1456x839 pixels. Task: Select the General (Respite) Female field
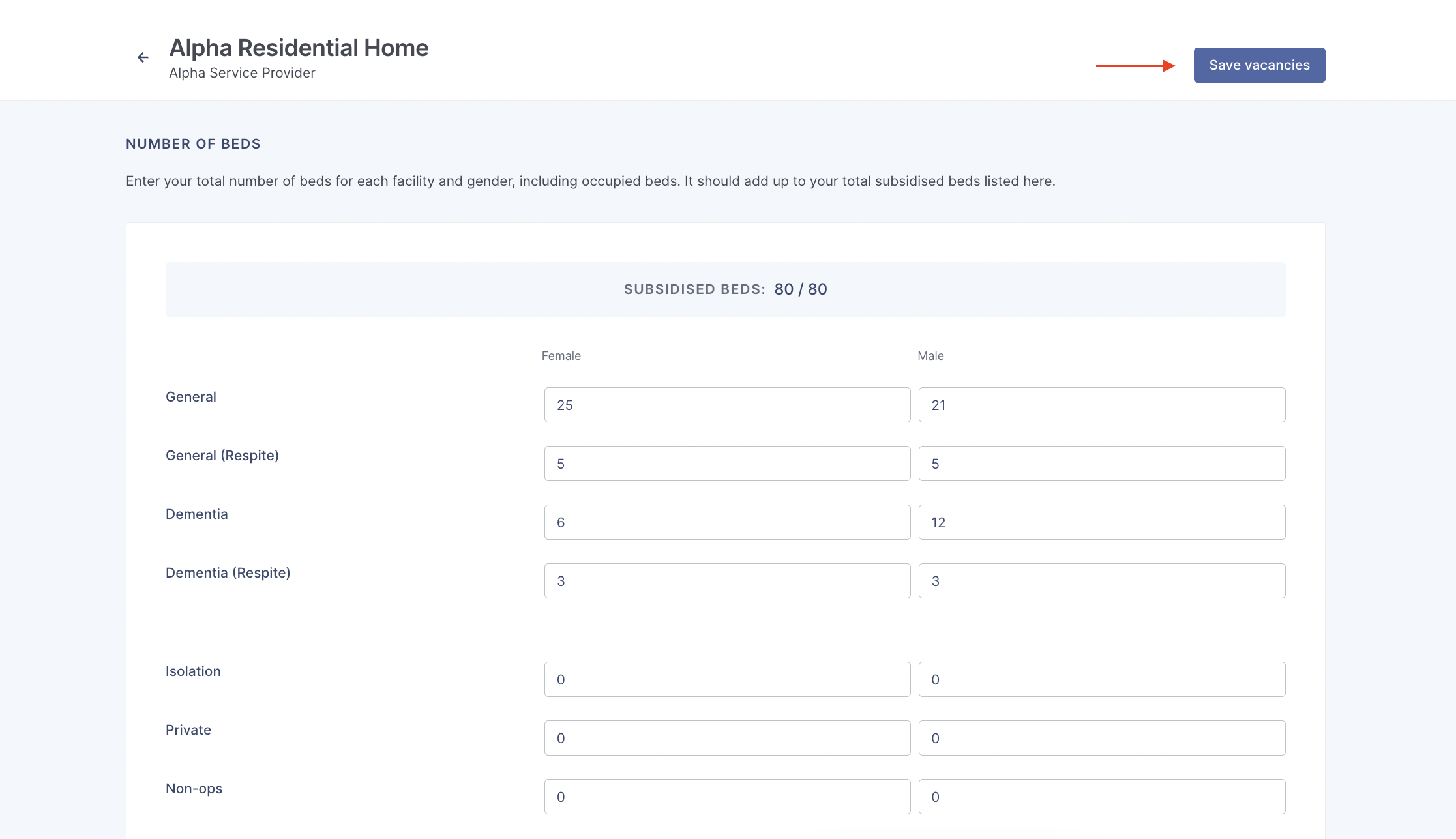[727, 464]
